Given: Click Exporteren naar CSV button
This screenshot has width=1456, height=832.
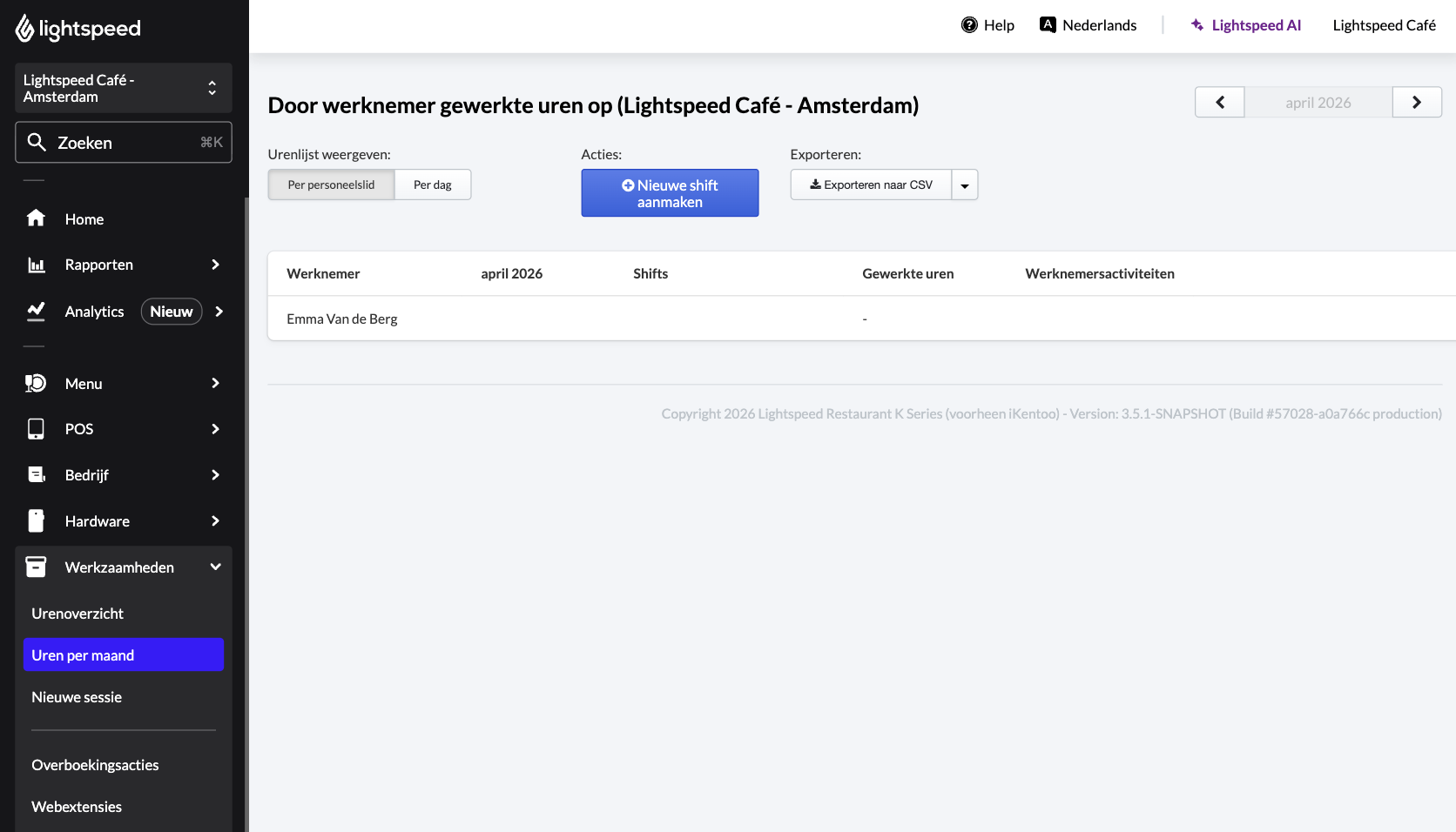Looking at the screenshot, I should (x=871, y=185).
